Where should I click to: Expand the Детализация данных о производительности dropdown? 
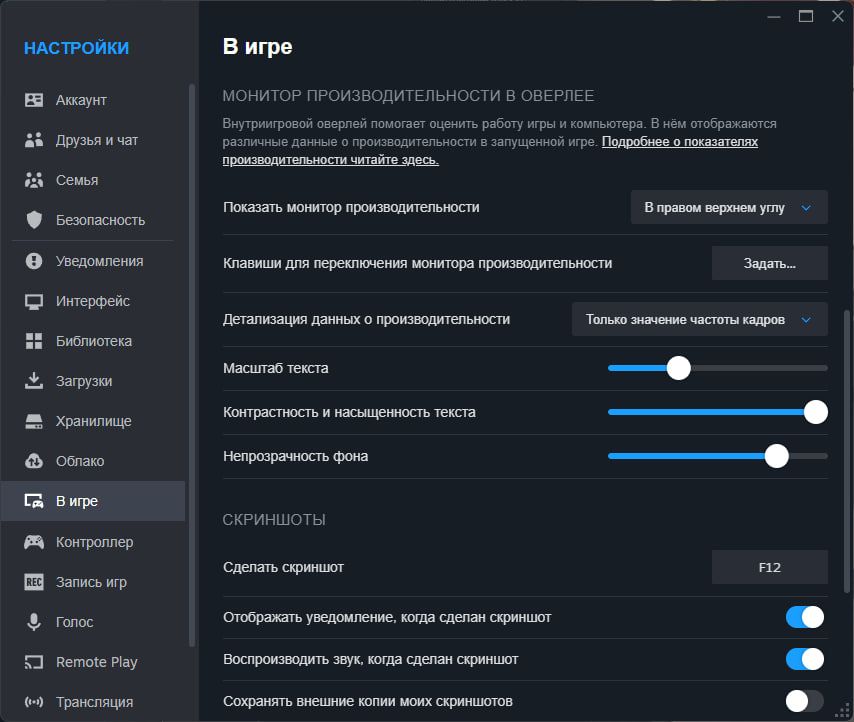click(x=698, y=319)
